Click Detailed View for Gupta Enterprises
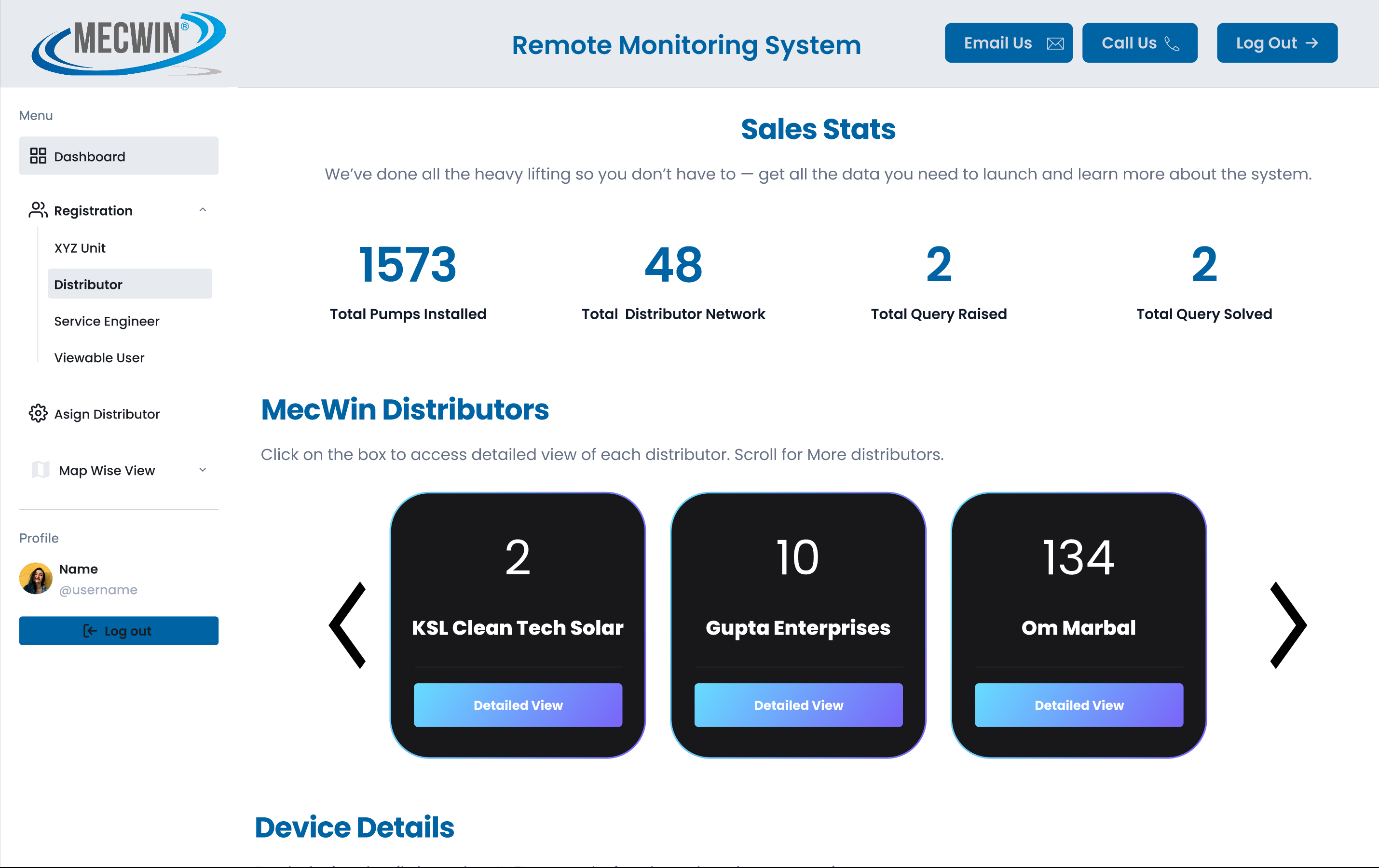Screen dimensions: 1379x868 798,705
